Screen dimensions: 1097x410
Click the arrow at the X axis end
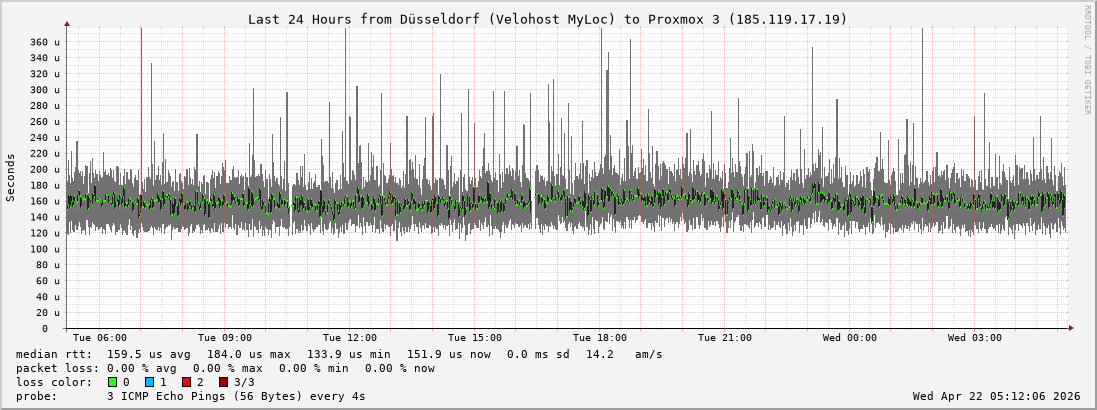(x=1070, y=328)
